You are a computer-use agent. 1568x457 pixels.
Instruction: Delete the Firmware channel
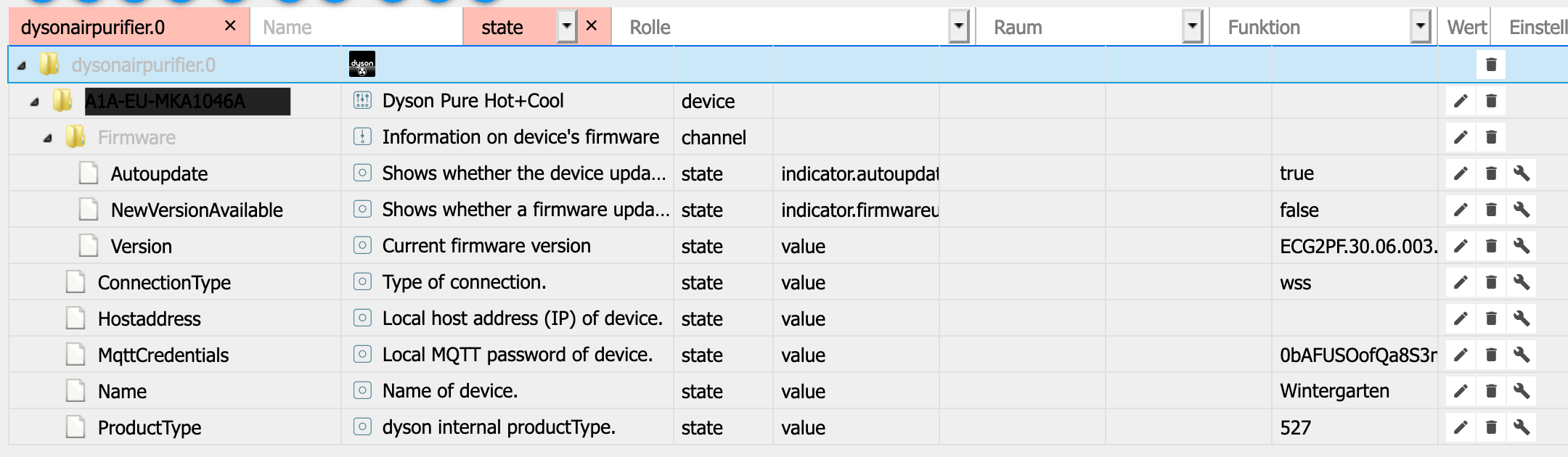pos(1491,137)
